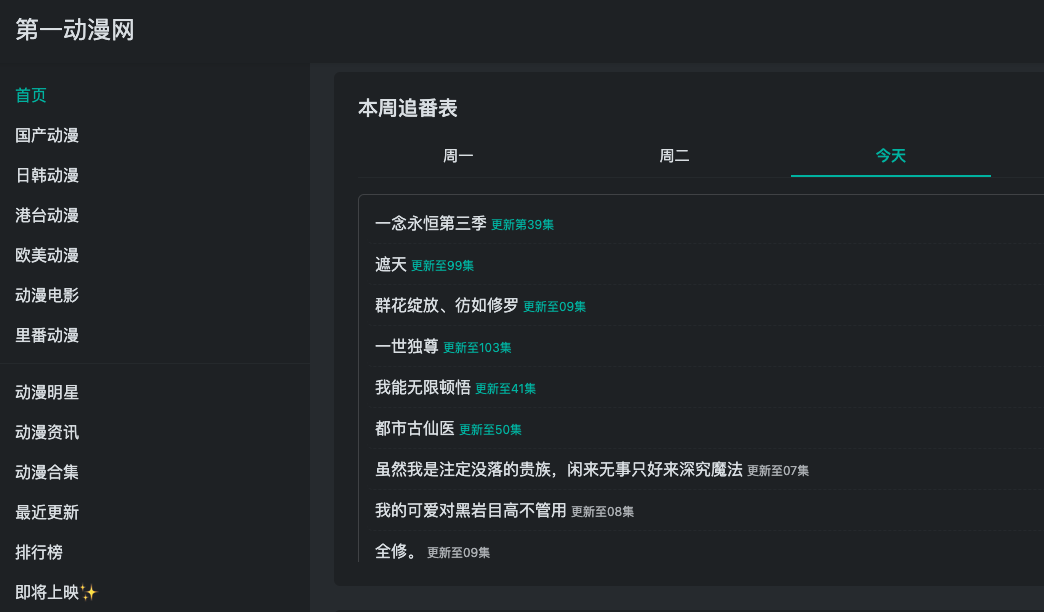1044x612 pixels.
Task: Open 动漫明星 page
Action: [x=47, y=393]
